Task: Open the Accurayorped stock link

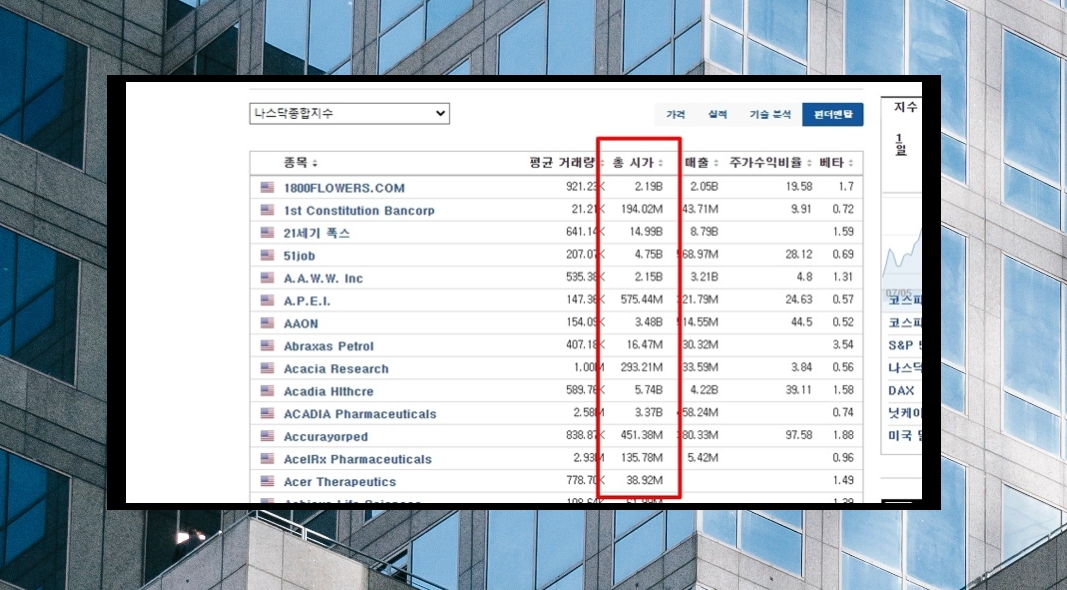Action: (325, 436)
